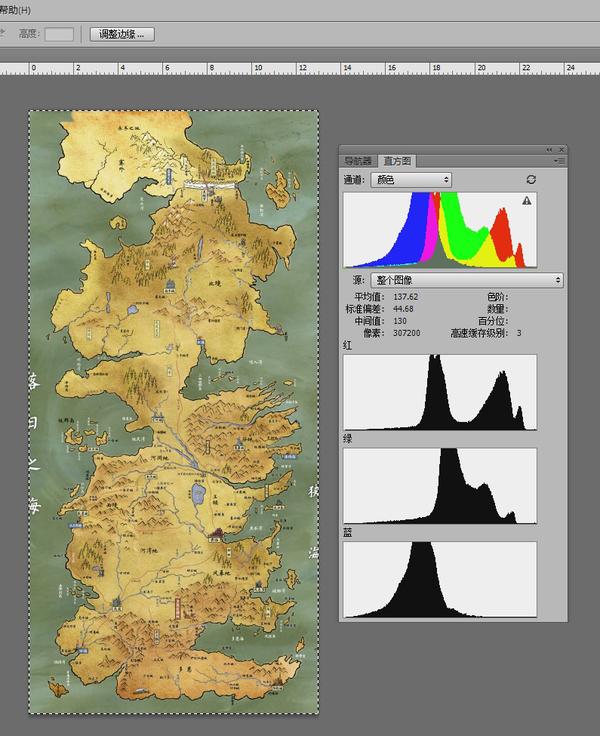Click the 蓝 channel histogram graph
Image resolution: width=600 pixels, height=736 pixels.
(440, 580)
